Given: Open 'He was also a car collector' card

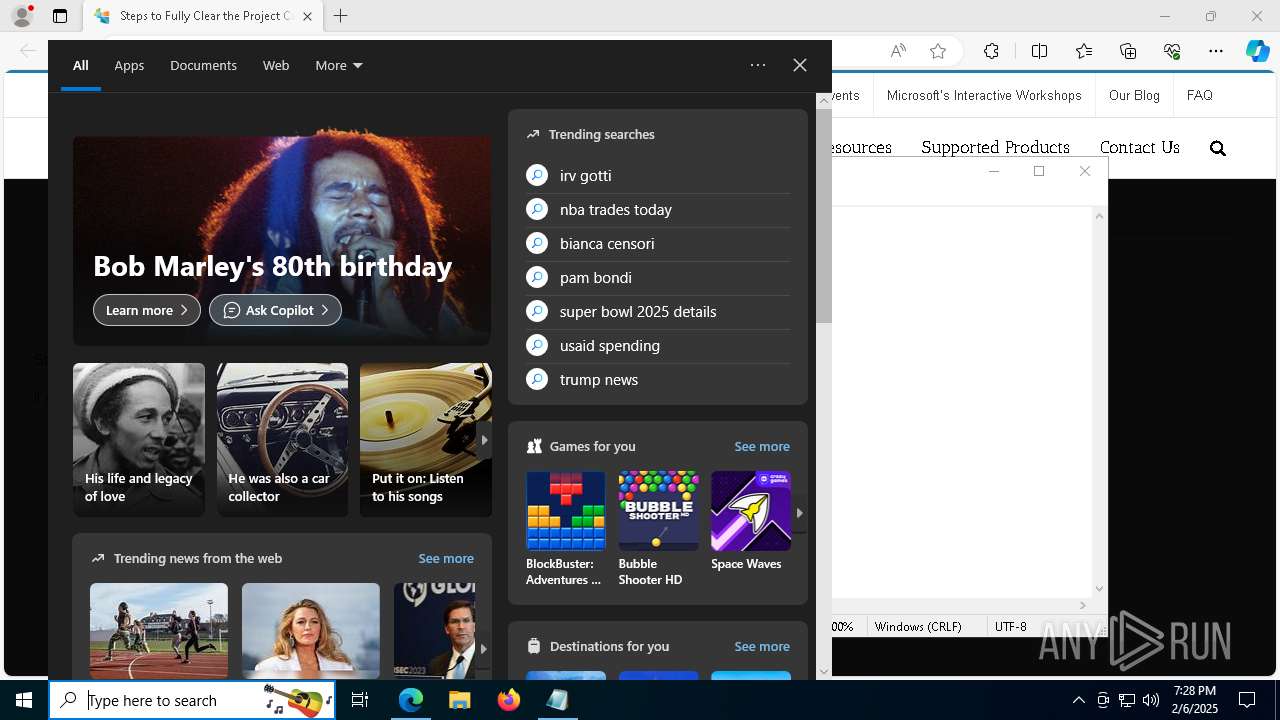Looking at the screenshot, I should (x=283, y=440).
